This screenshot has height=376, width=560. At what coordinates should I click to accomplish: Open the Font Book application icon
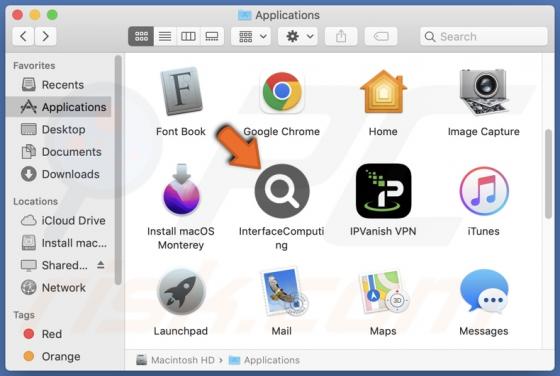(181, 91)
